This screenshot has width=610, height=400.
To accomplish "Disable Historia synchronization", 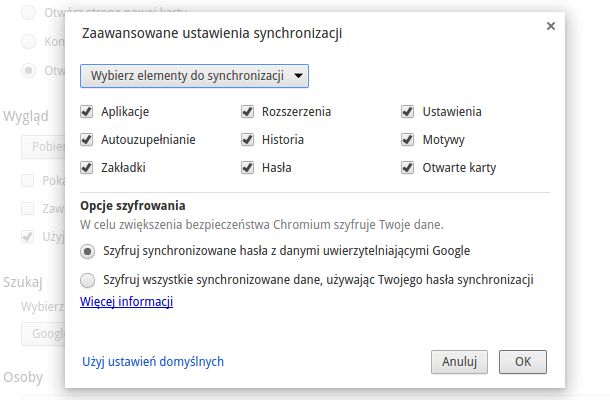I will (247, 140).
